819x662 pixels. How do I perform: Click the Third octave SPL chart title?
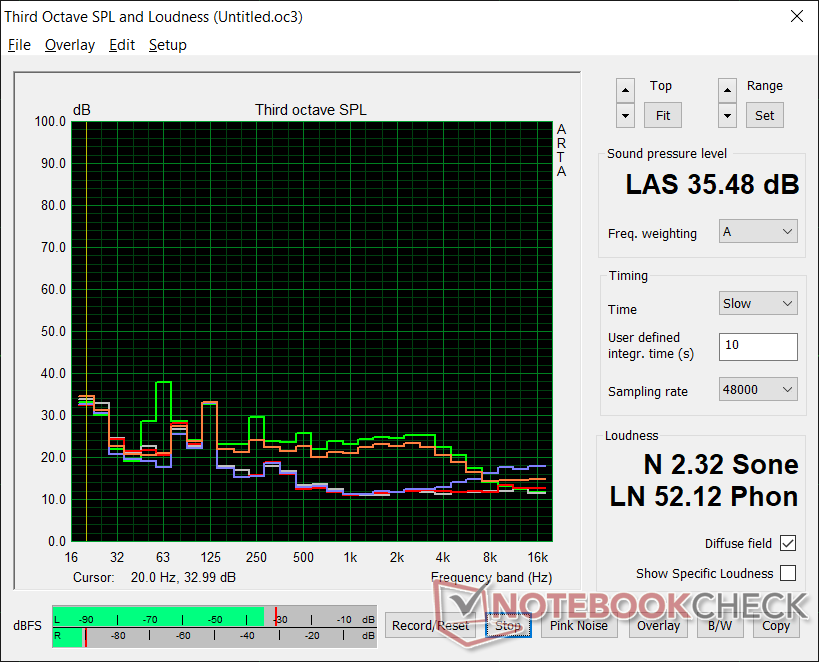point(311,110)
